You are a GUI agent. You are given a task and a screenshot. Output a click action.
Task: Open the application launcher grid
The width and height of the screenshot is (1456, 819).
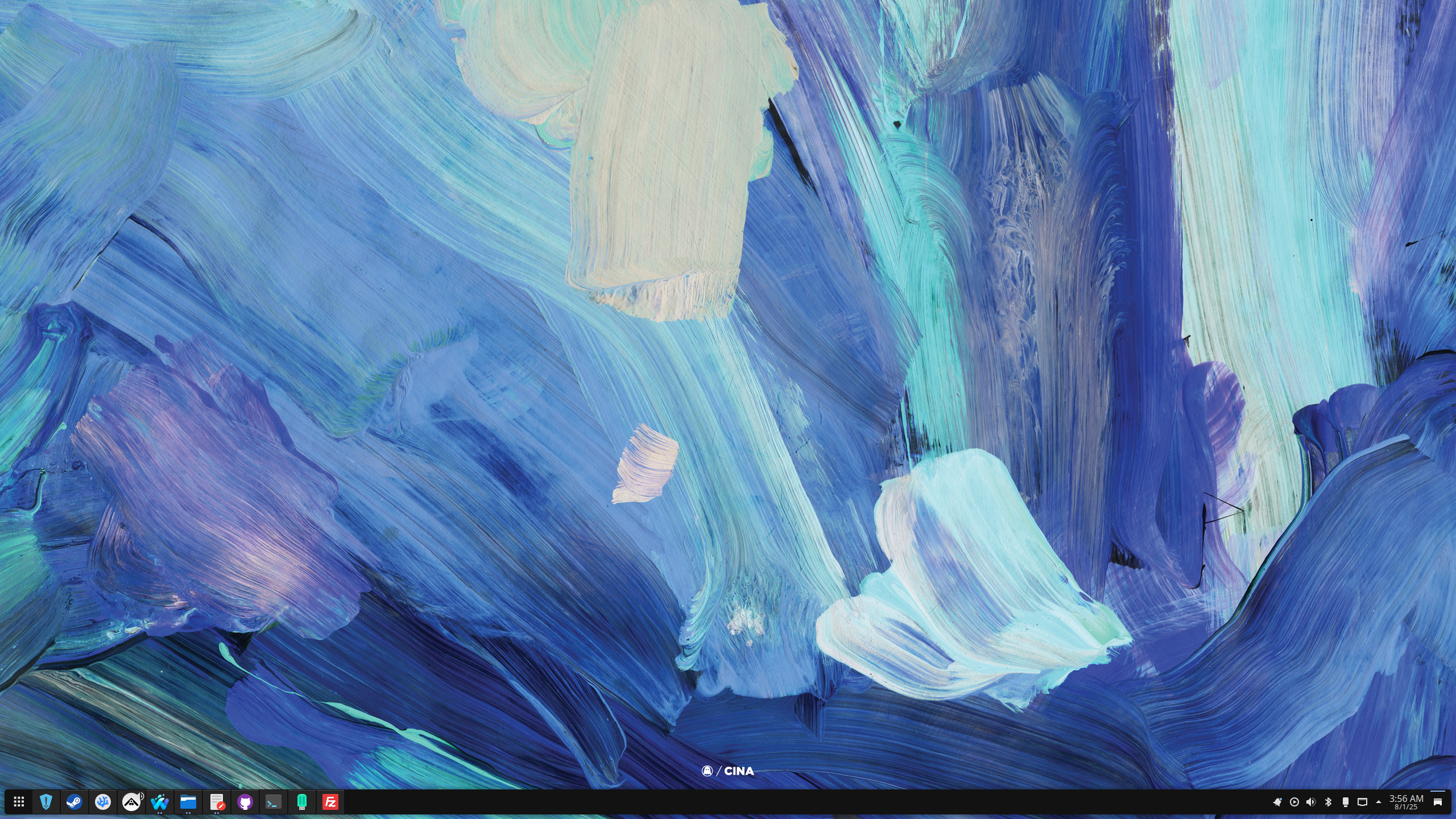click(x=18, y=802)
